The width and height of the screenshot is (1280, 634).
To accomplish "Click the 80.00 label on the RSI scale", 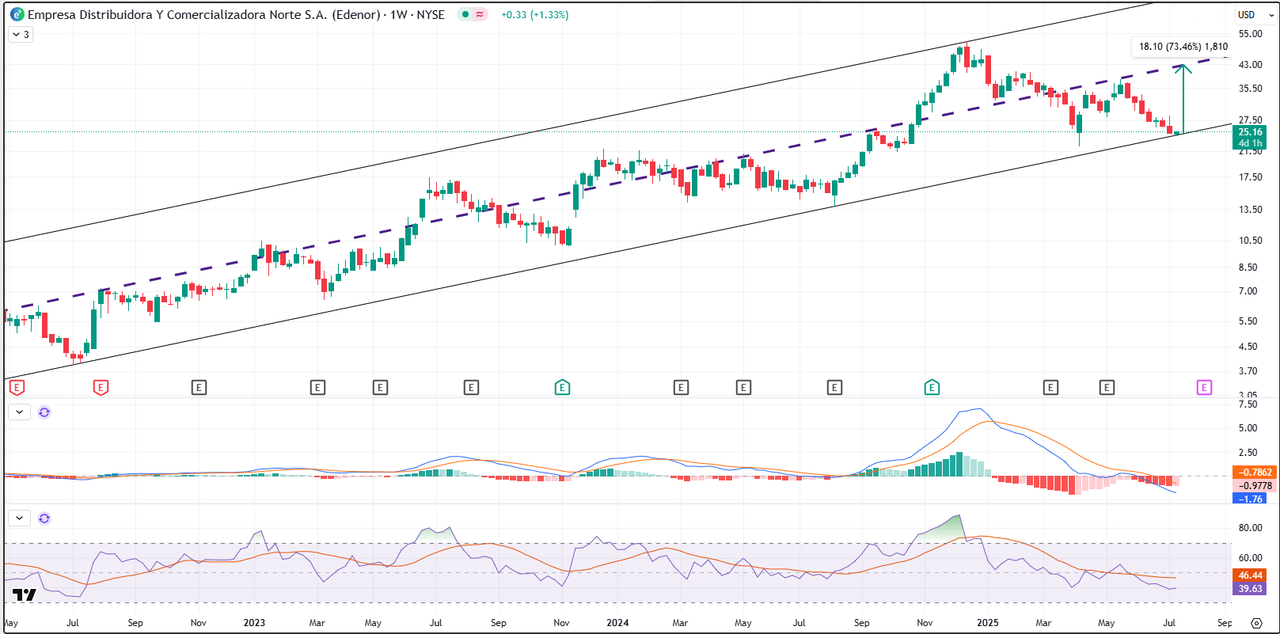I will pos(1250,528).
